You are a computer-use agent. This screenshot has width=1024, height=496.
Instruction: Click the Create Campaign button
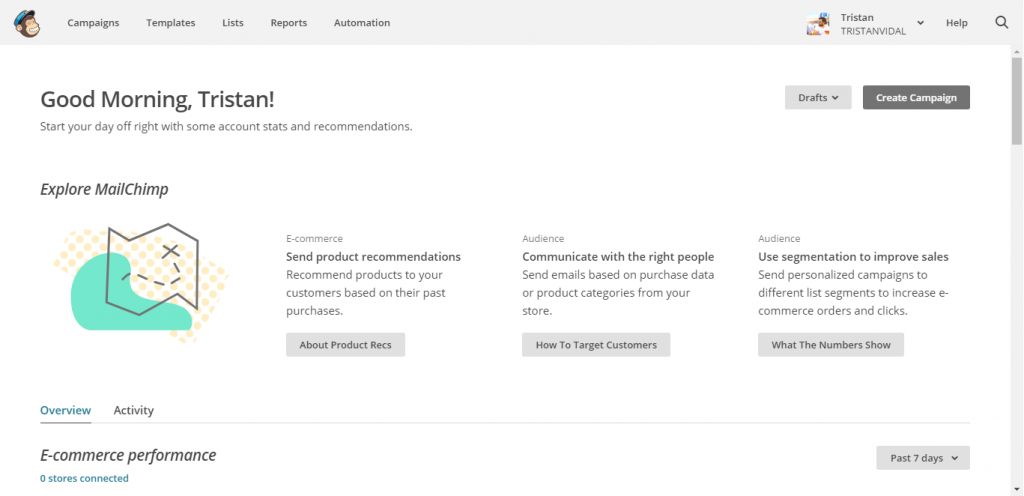(916, 97)
